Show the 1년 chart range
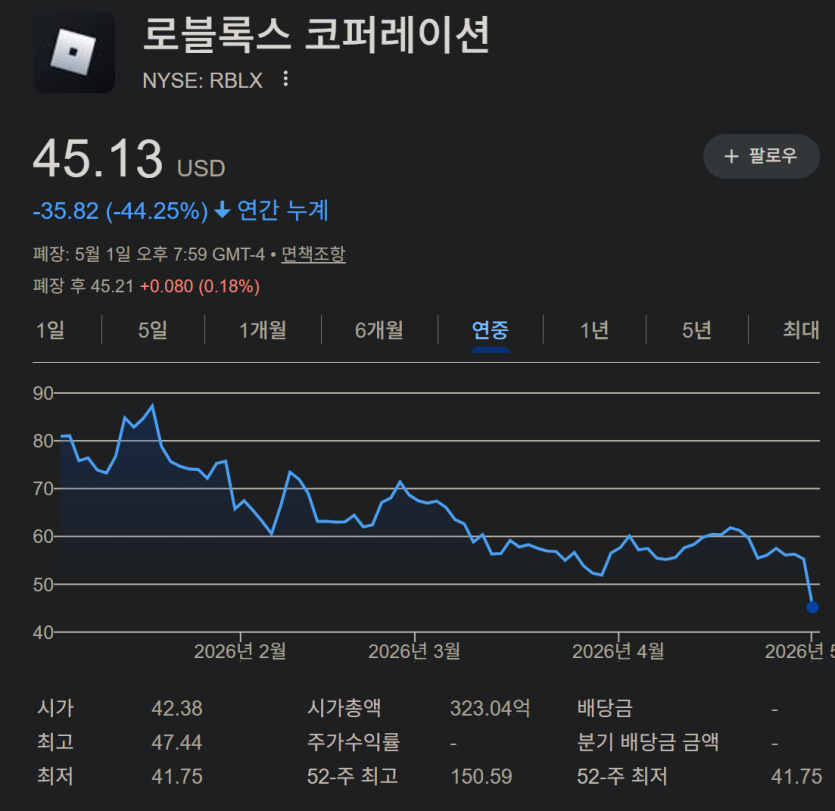 594,330
